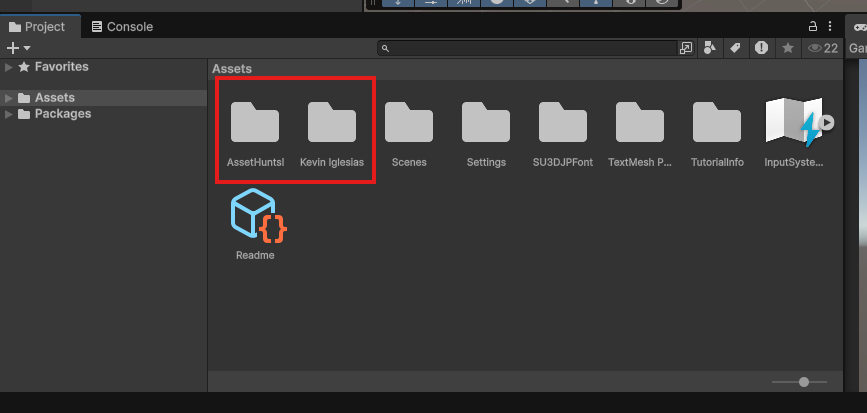Screen dimensions: 867x413
Task: Select the InputSystem actions asset icon
Action: click(792, 124)
